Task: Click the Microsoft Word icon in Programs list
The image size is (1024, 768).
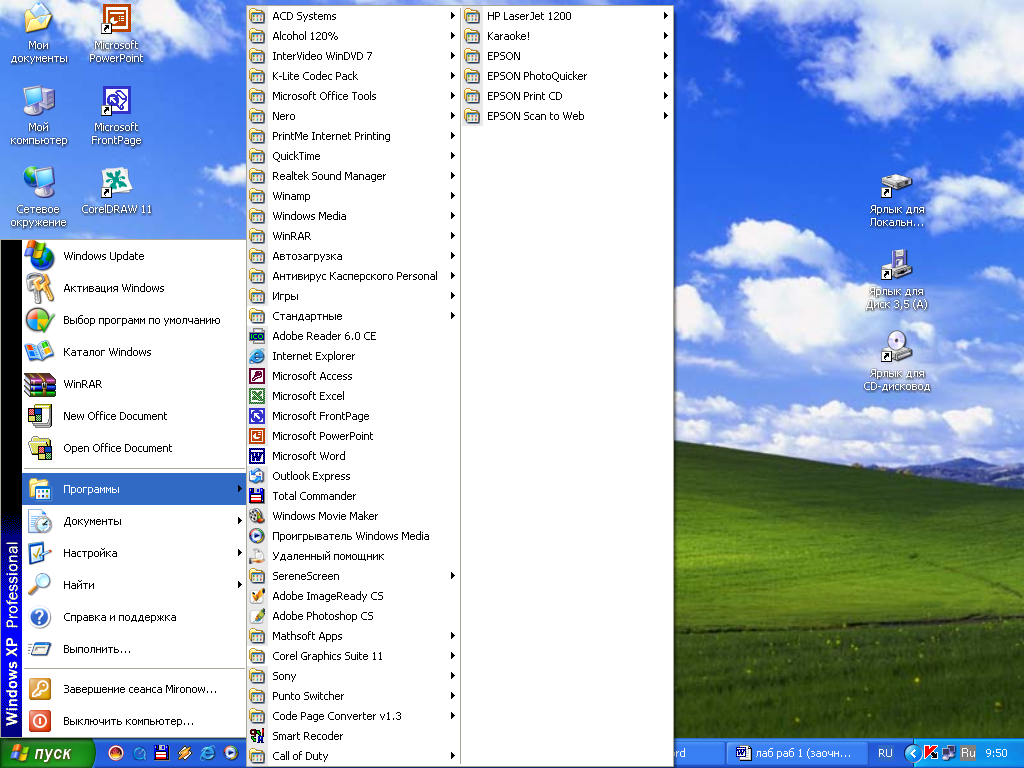Action: [257, 456]
